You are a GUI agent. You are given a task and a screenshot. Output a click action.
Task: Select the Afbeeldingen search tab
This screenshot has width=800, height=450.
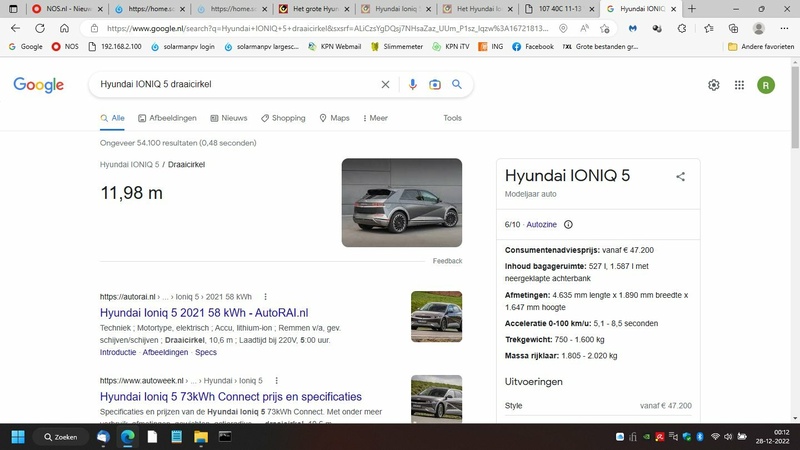[x=167, y=118]
